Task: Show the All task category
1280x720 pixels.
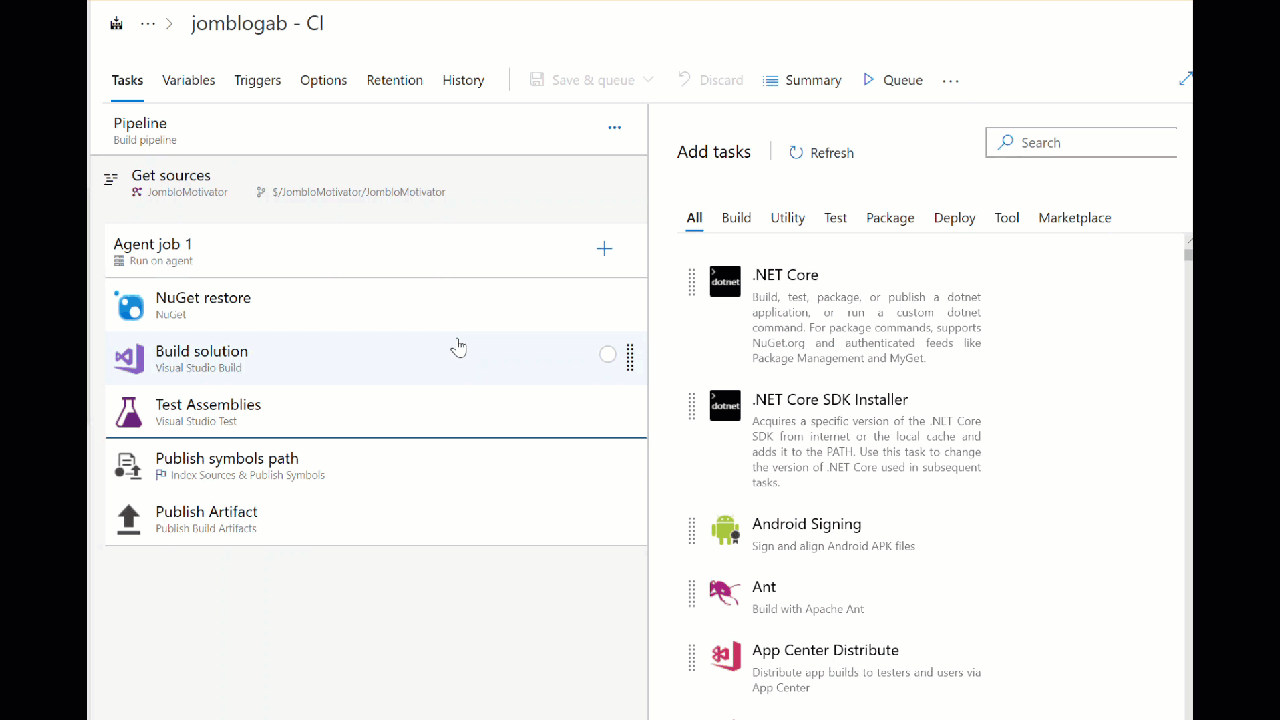Action: [694, 218]
